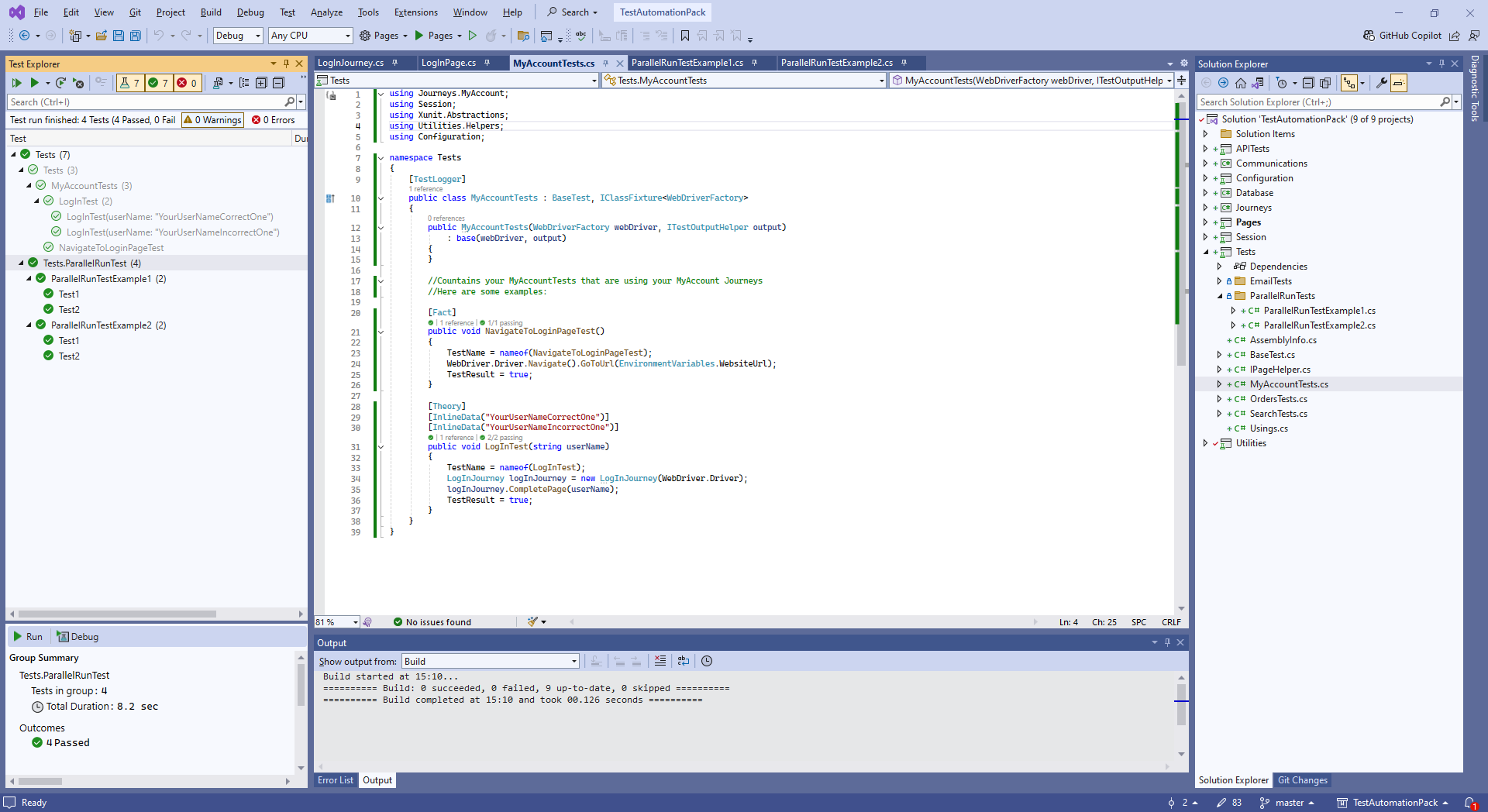This screenshot has height=812, width=1488.
Task: Toggle 0 Errors filter in Test Explorer
Action: click(x=273, y=120)
